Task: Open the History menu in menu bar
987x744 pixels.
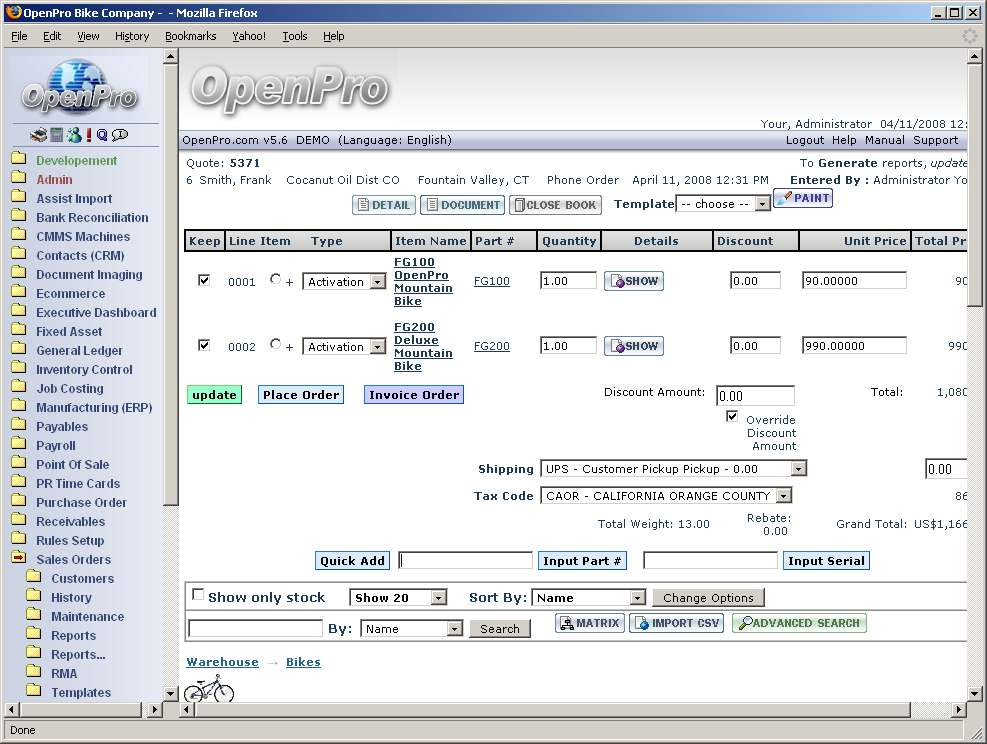Action: (131, 36)
